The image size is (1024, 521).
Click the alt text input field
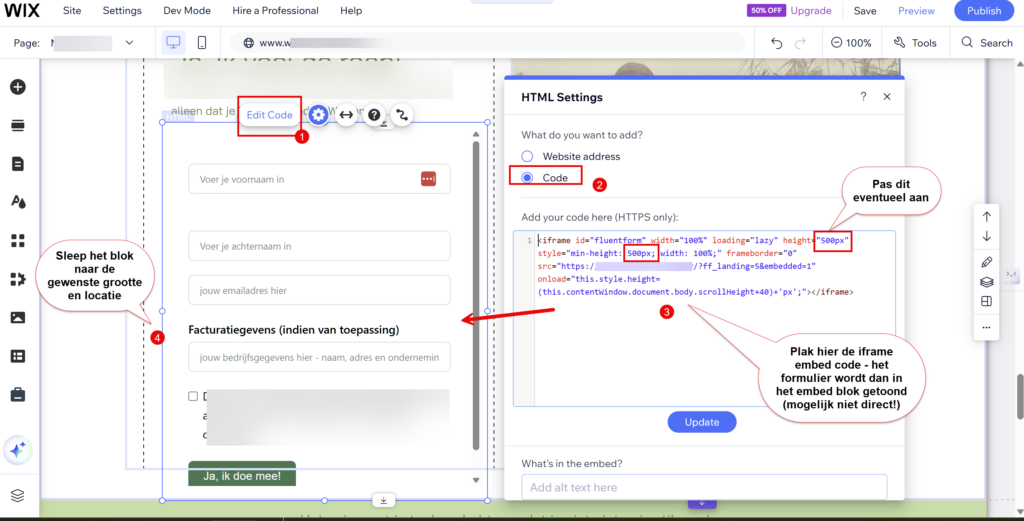703,487
